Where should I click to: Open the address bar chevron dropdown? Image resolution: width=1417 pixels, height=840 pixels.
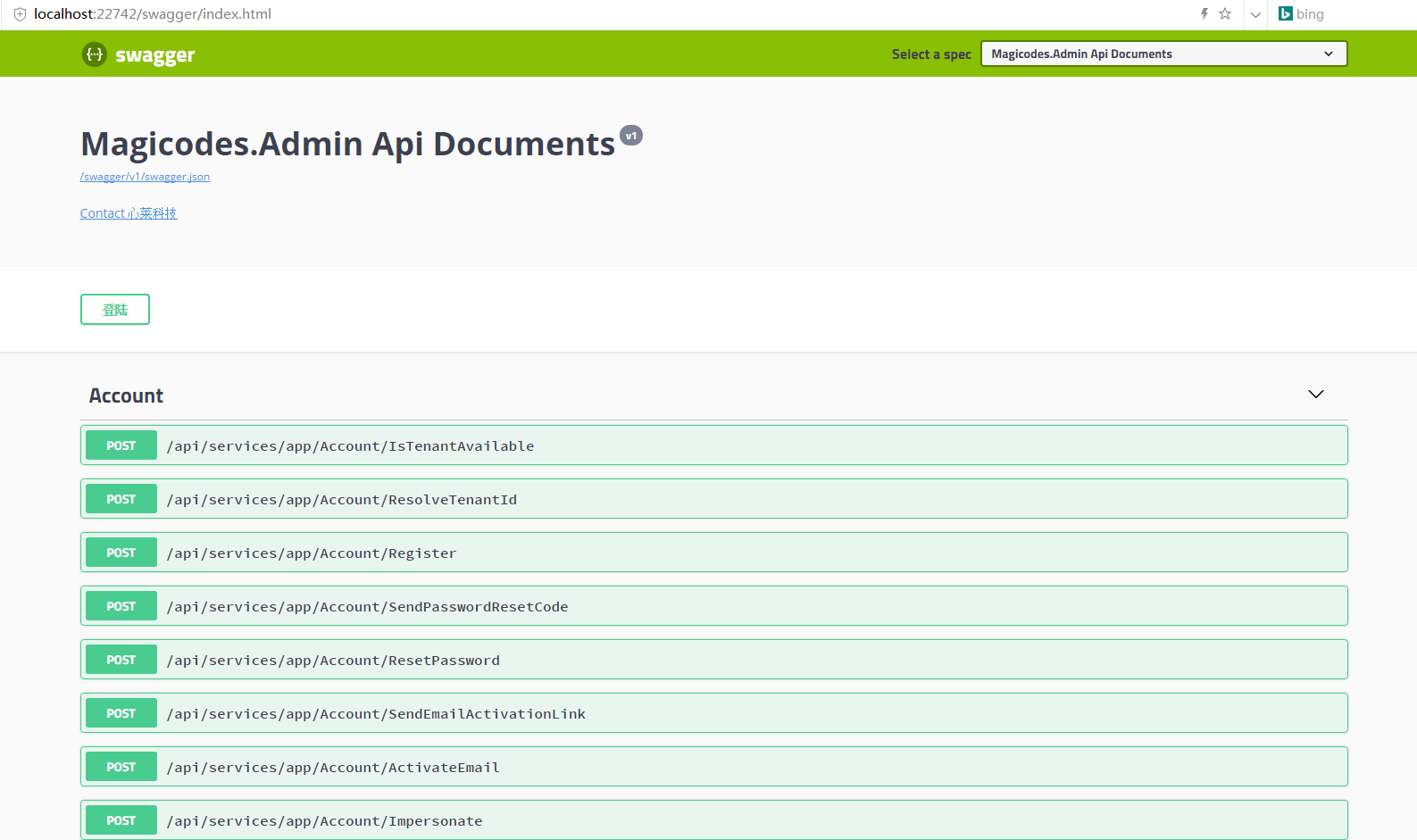[x=1255, y=14]
